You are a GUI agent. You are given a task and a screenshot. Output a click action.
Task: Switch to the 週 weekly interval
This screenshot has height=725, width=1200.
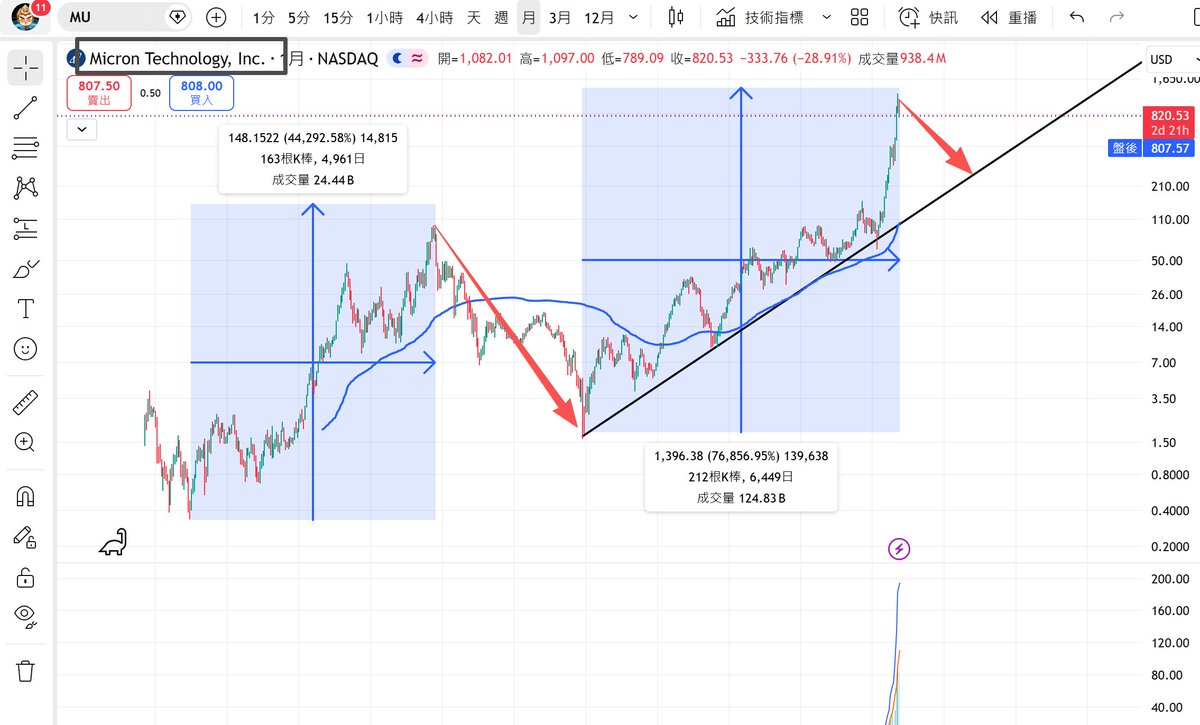[x=501, y=17]
